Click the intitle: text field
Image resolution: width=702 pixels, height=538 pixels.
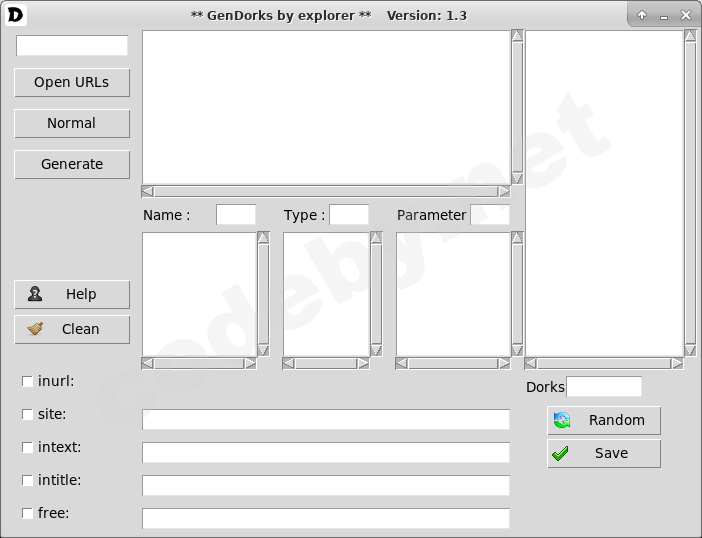coord(326,486)
